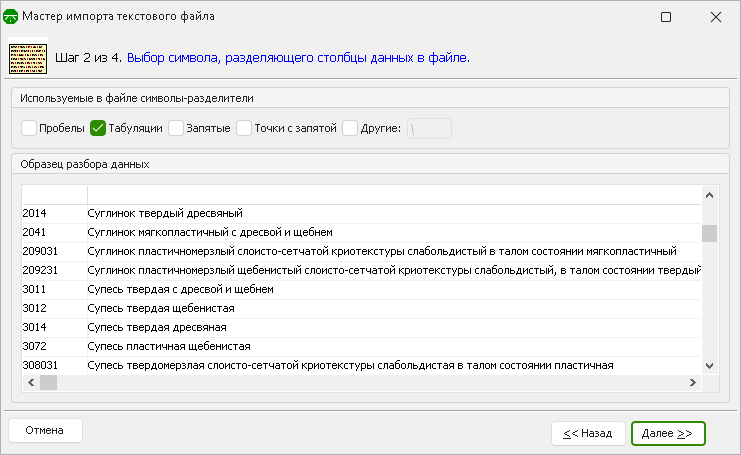Viewport: 741px width, 455px height.
Task: Click the scroll right arrow in preview
Action: [693, 382]
